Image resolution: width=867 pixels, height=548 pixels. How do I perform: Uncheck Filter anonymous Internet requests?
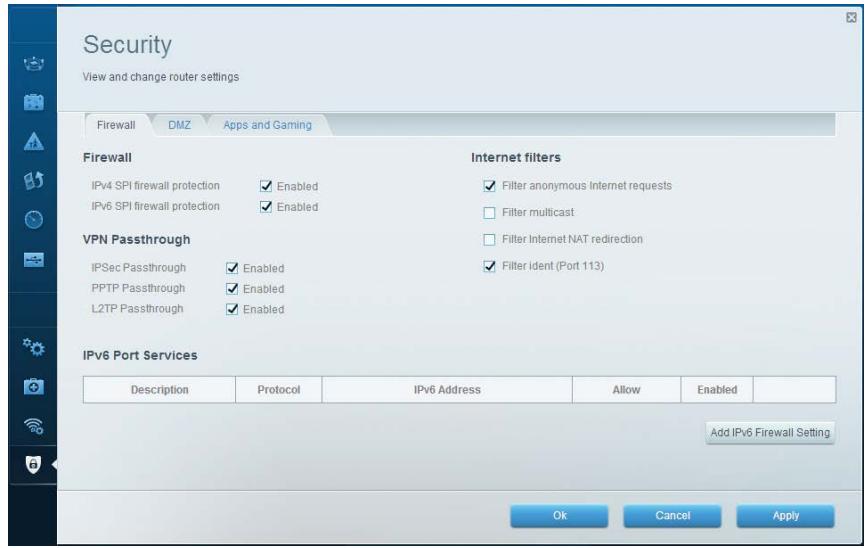489,186
